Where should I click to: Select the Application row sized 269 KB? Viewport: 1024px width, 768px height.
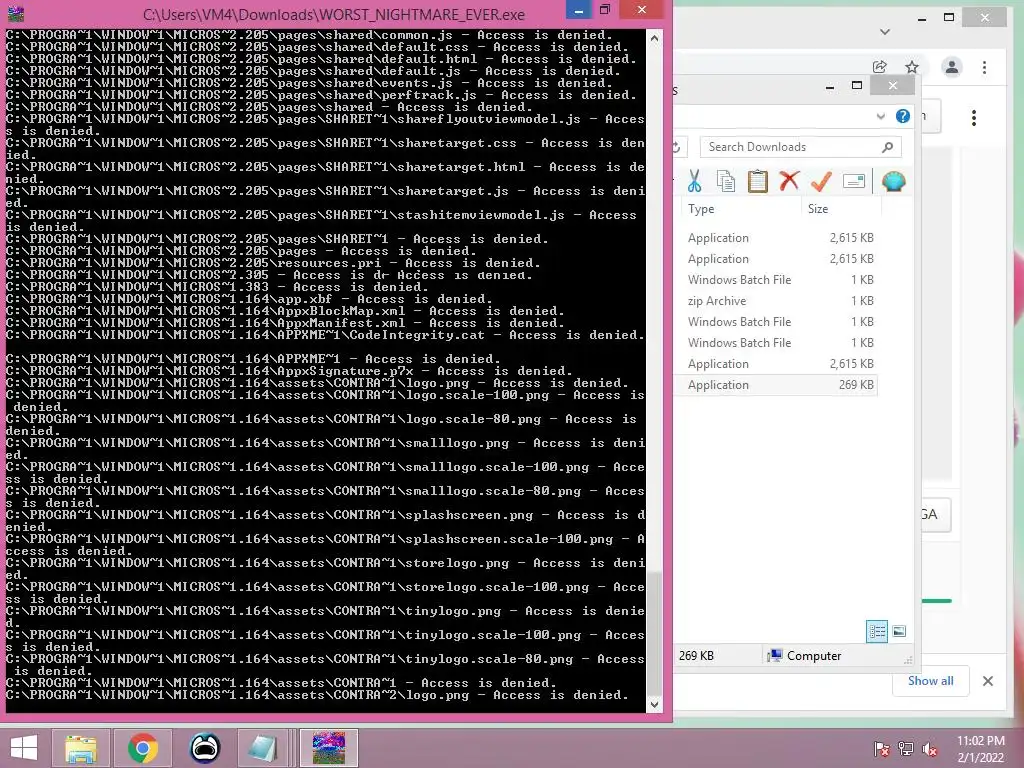778,385
